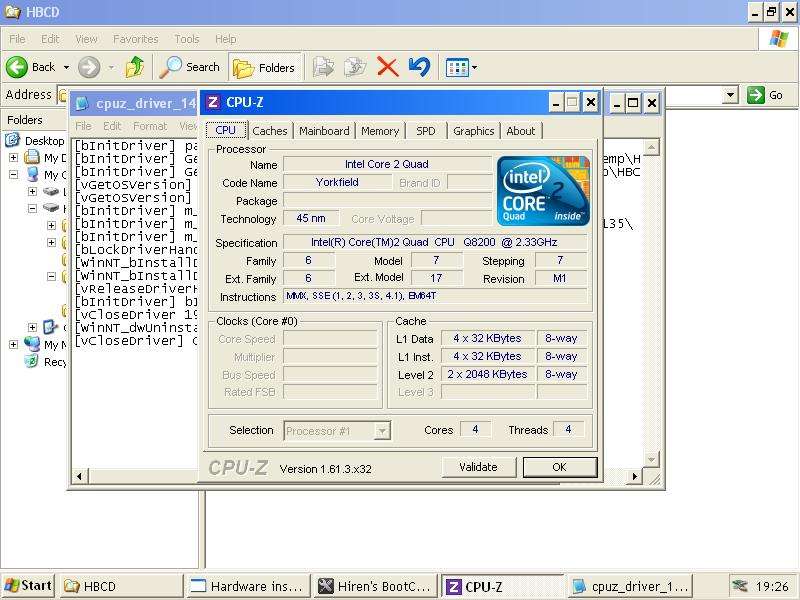Open the Favorites menu in Explorer

[135, 39]
